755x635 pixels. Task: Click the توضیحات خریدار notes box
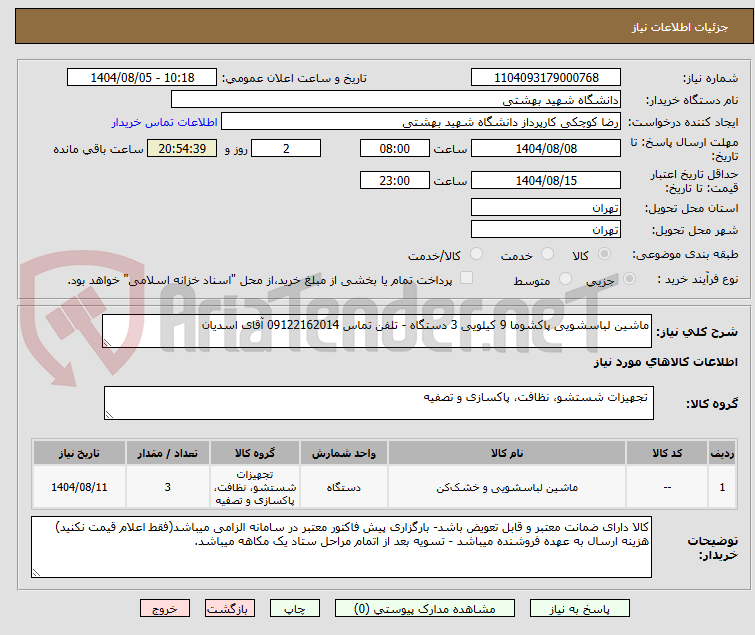pos(341,547)
